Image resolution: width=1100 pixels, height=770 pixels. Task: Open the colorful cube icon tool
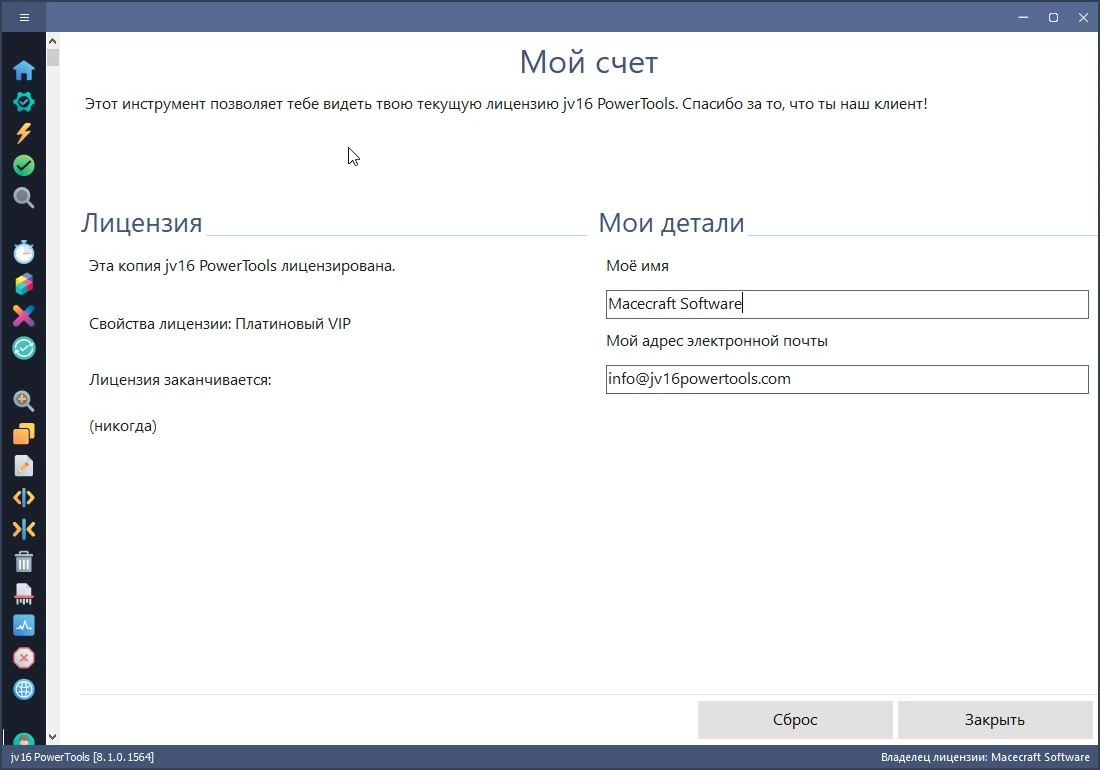pyautogui.click(x=24, y=284)
